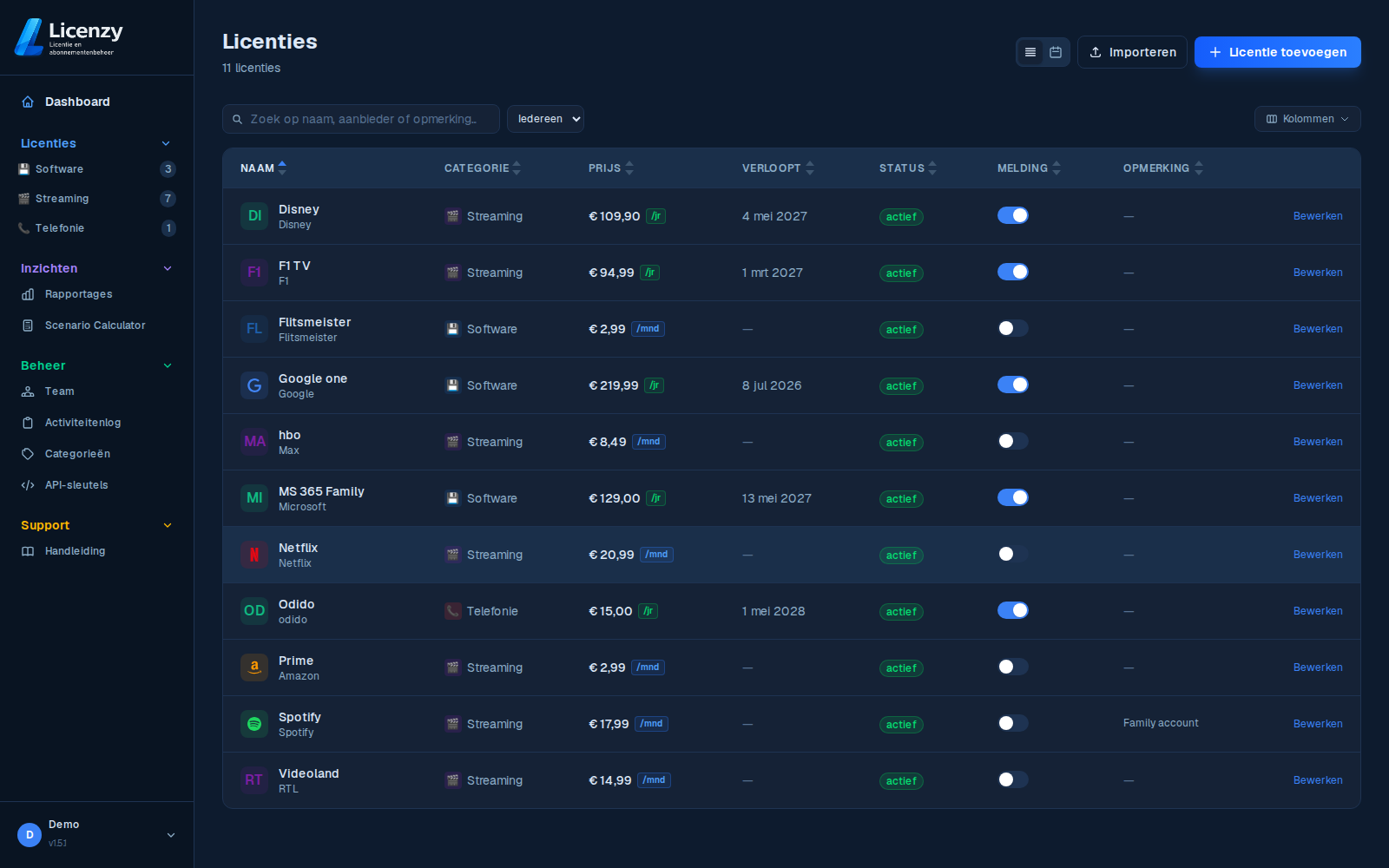
Task: Click the Odido OD avatar icon
Action: click(x=254, y=611)
